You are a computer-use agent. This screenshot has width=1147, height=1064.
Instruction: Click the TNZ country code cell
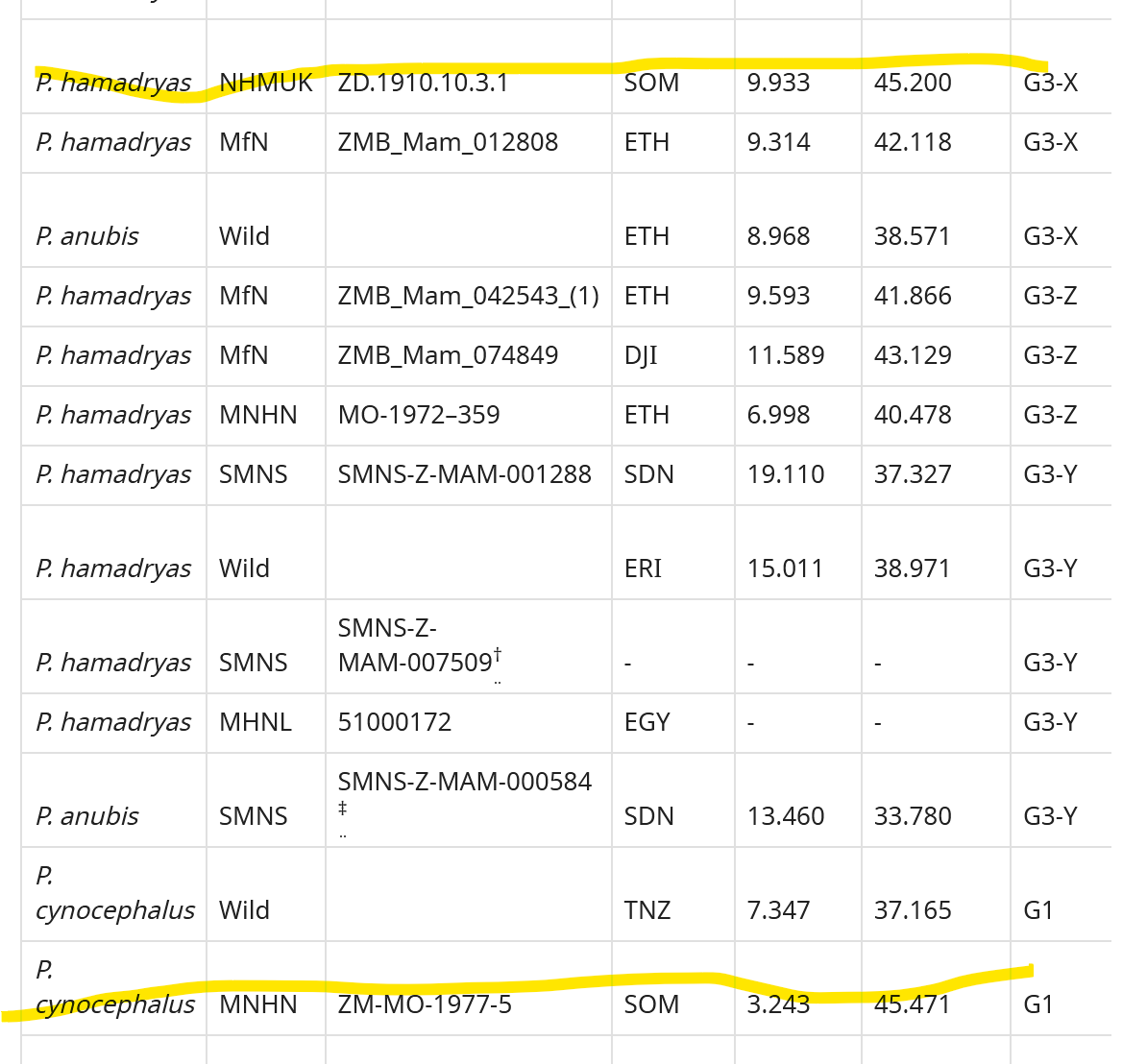pyautogui.click(x=647, y=911)
